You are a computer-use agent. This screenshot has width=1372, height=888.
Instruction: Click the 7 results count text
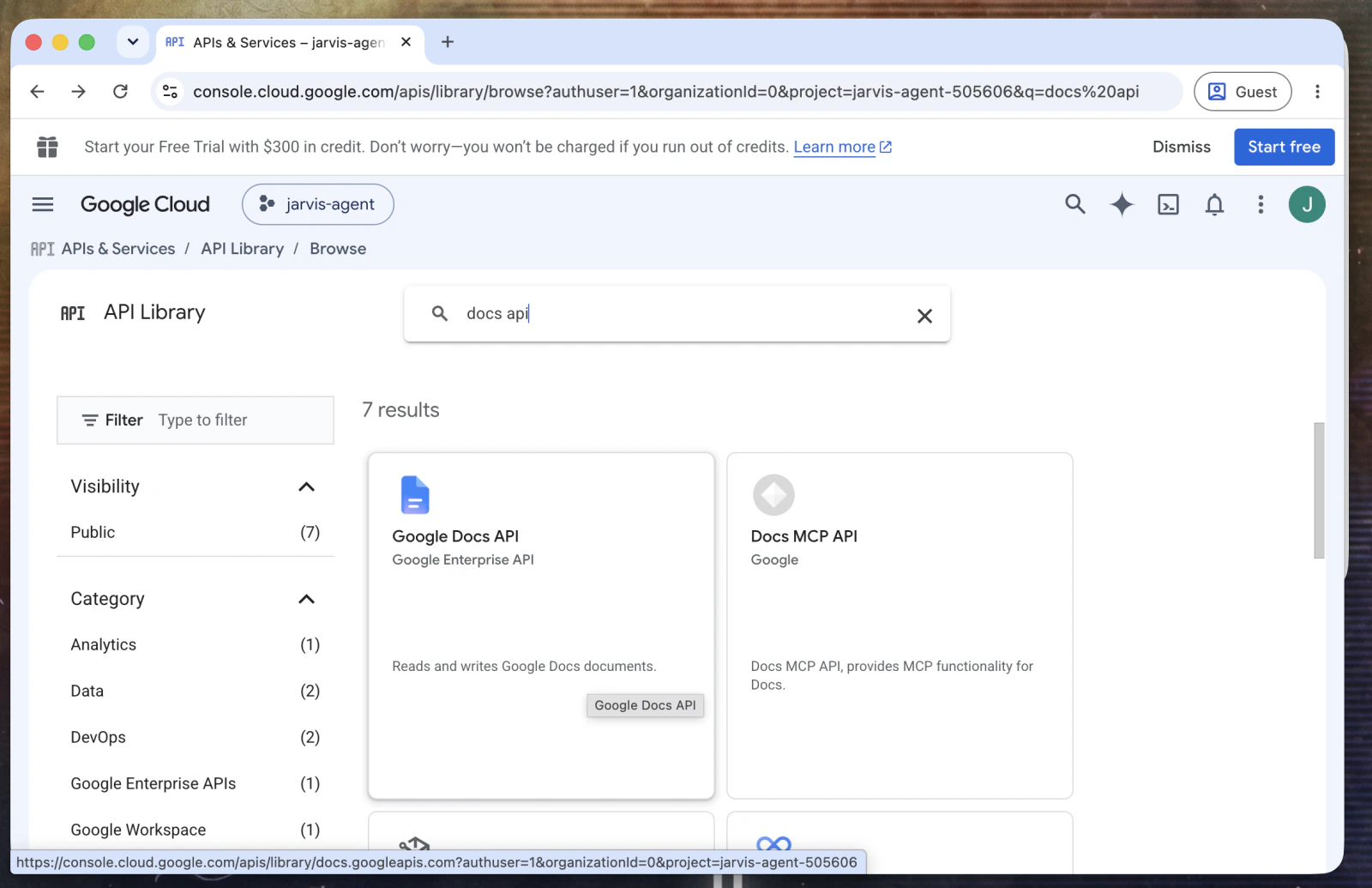(x=400, y=410)
